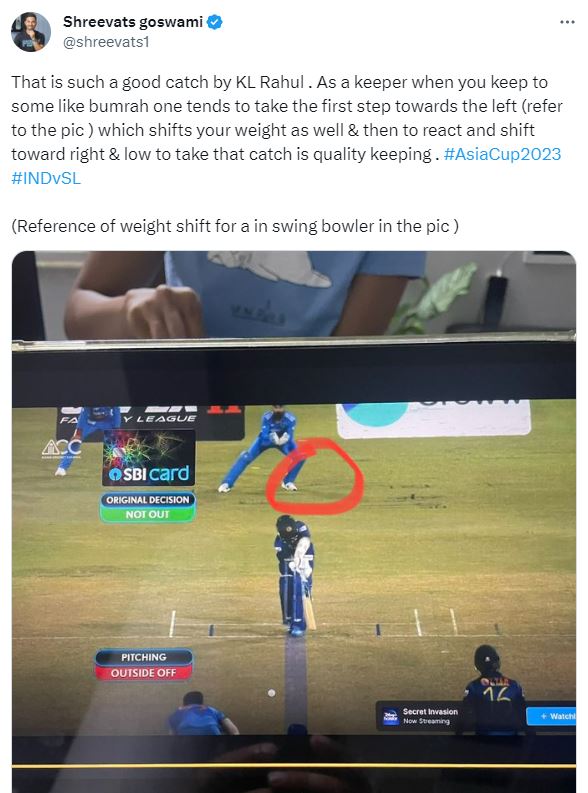Click the ORIGINAL DECISION label
The width and height of the screenshot is (588, 793).
(148, 500)
